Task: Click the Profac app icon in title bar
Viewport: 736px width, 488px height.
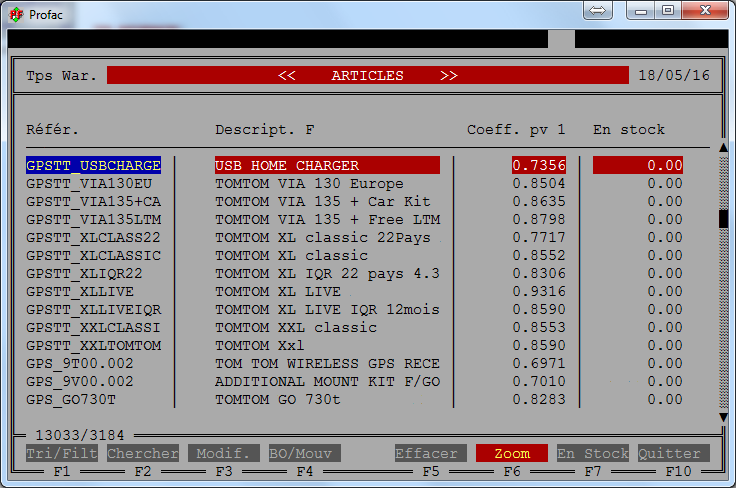Action: click(x=13, y=12)
